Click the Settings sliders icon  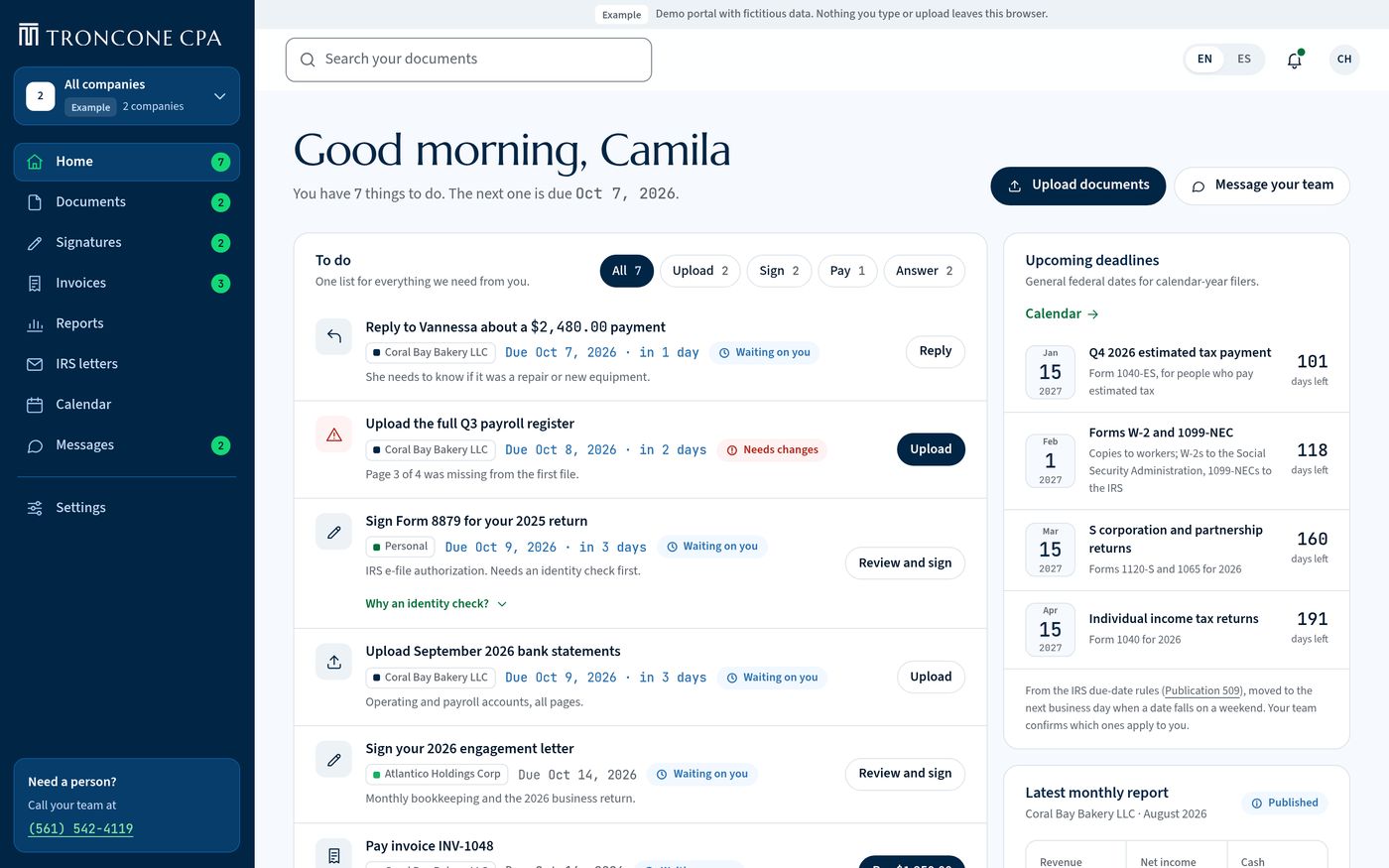click(35, 508)
